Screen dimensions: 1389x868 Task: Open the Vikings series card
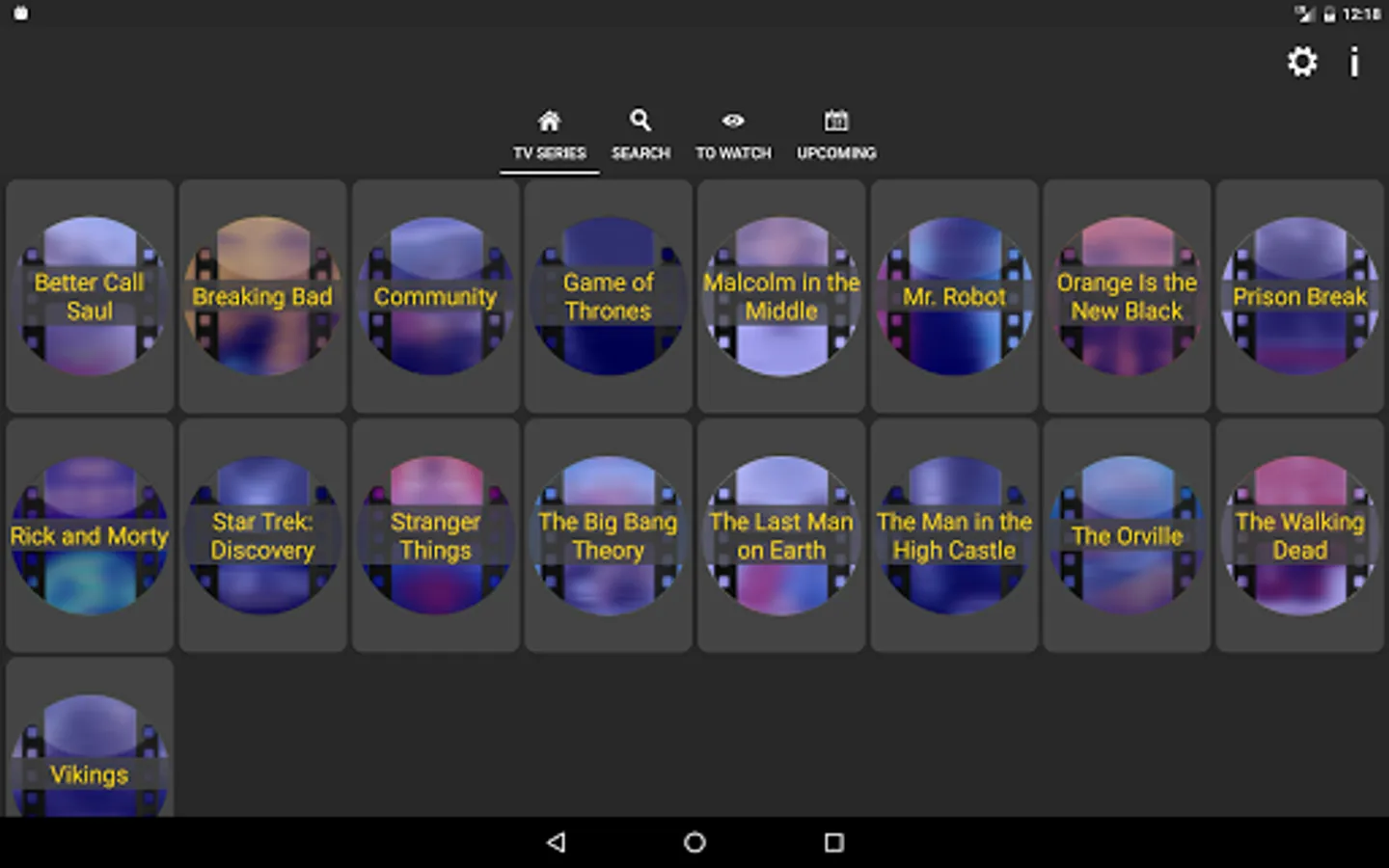click(90, 738)
